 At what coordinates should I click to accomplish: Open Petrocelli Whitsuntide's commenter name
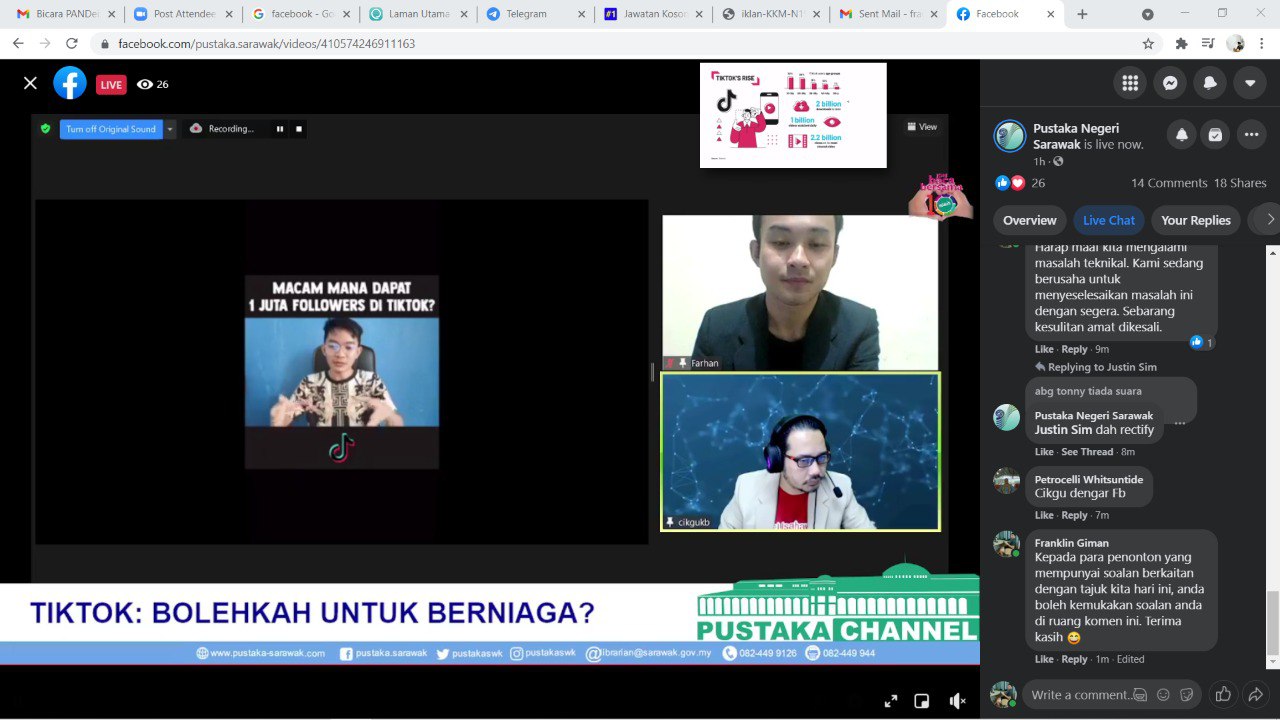tap(1088, 480)
